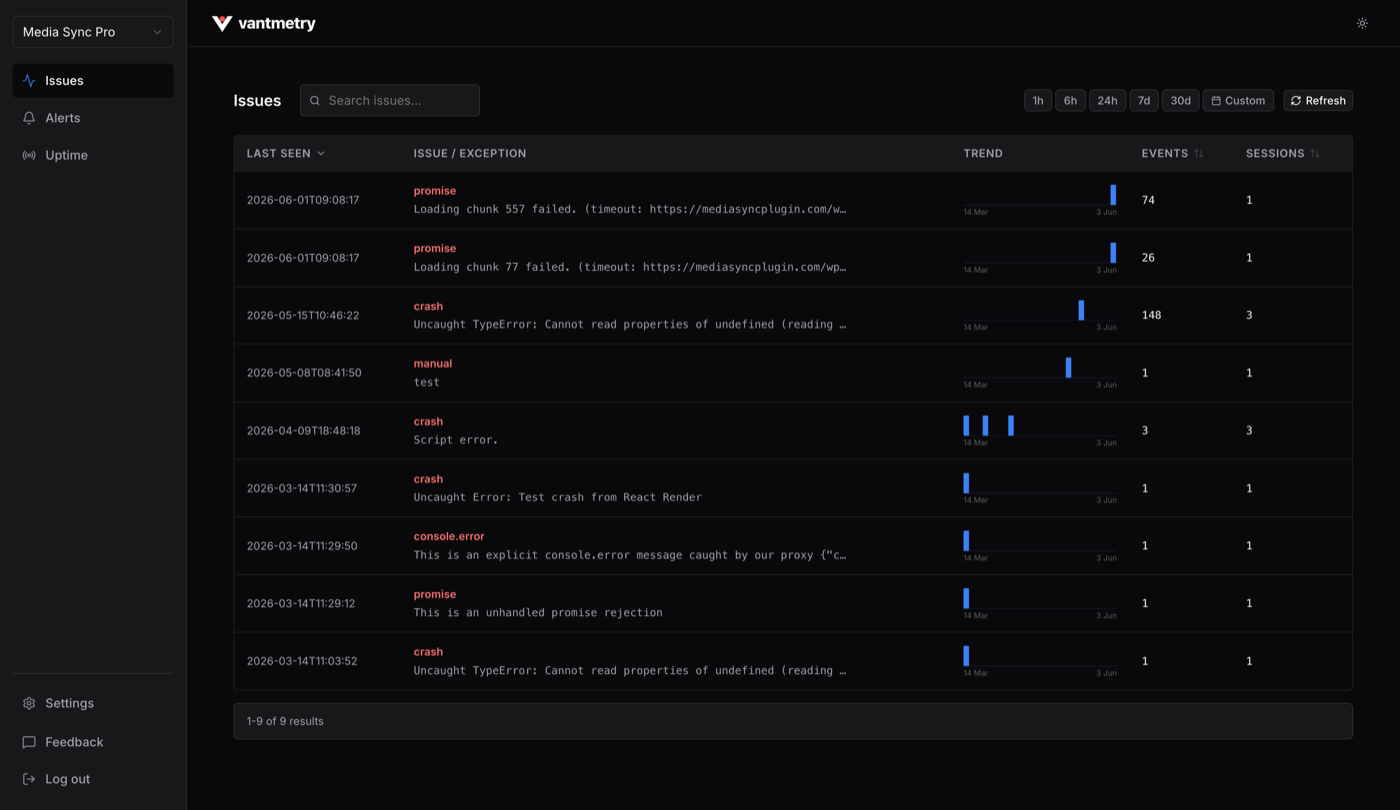Open Feedback in the sidebar
Image resolution: width=1400 pixels, height=810 pixels.
tap(93, 742)
